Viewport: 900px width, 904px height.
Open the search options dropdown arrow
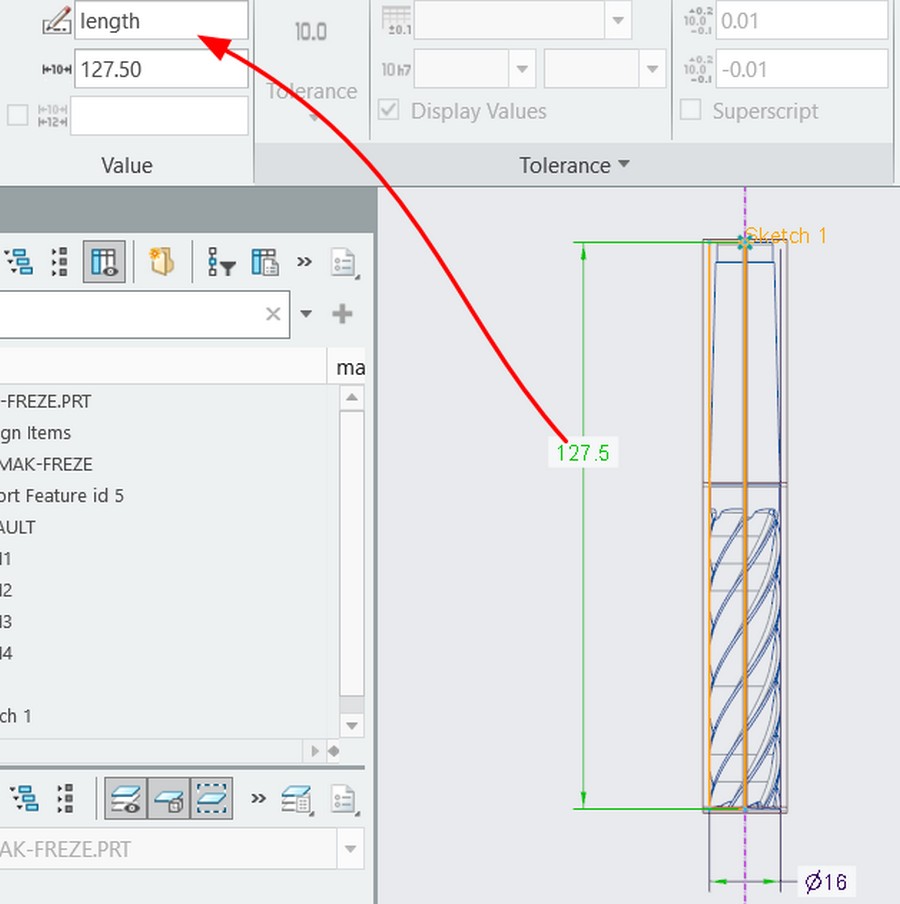tap(306, 314)
